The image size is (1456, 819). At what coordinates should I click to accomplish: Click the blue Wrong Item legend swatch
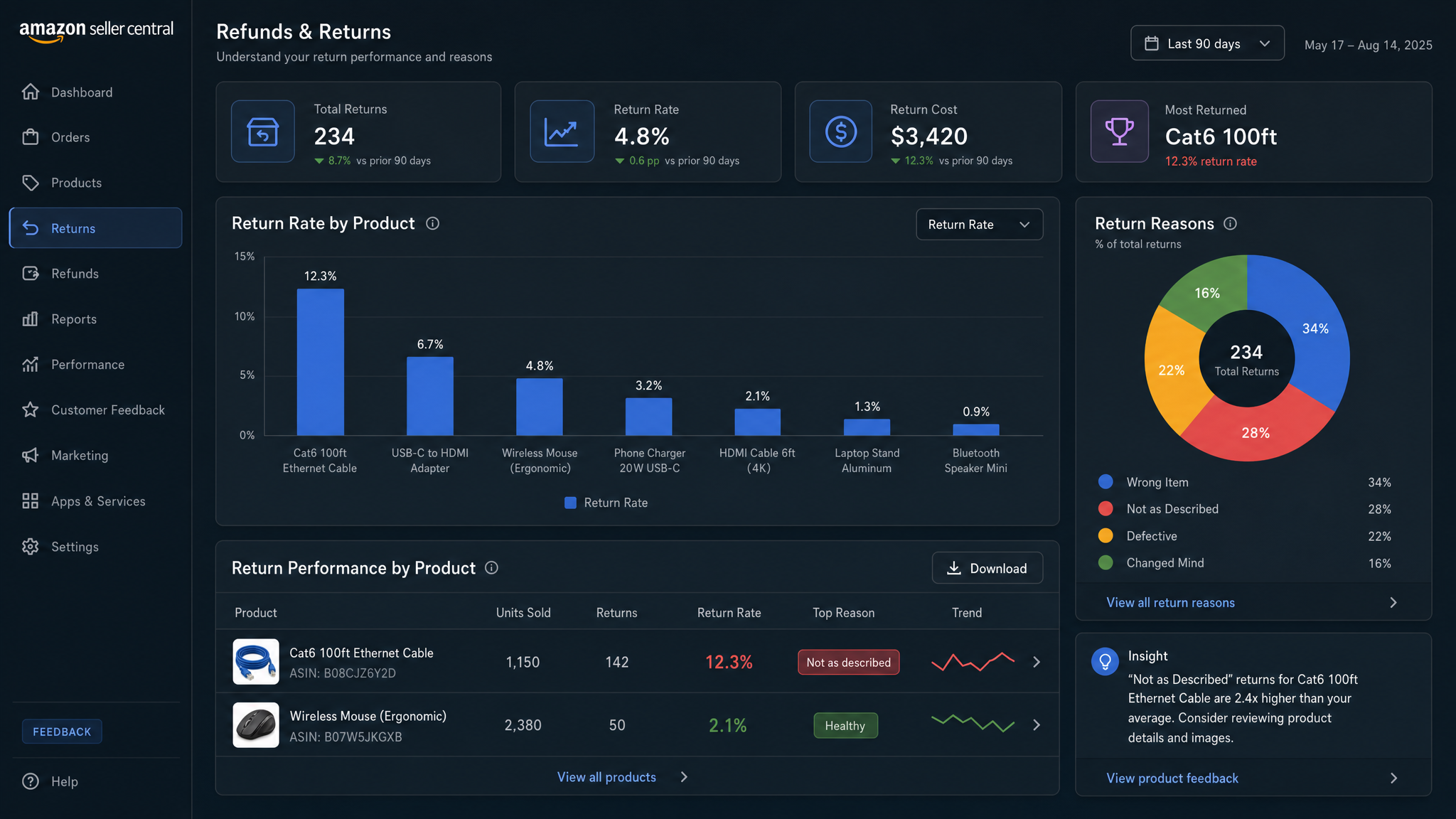[x=1106, y=481]
